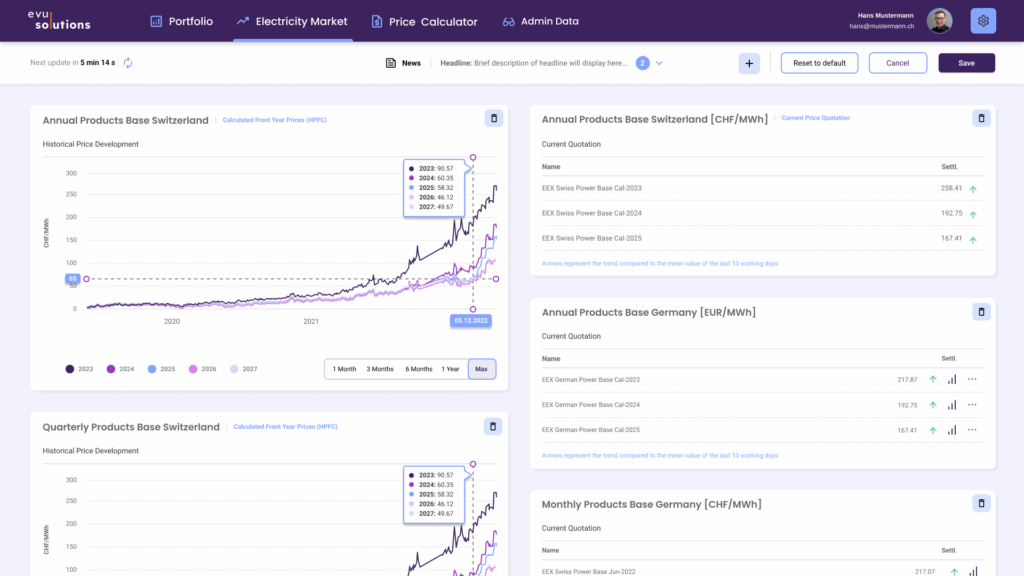Click the Price Calculator tab icon

tap(377, 22)
